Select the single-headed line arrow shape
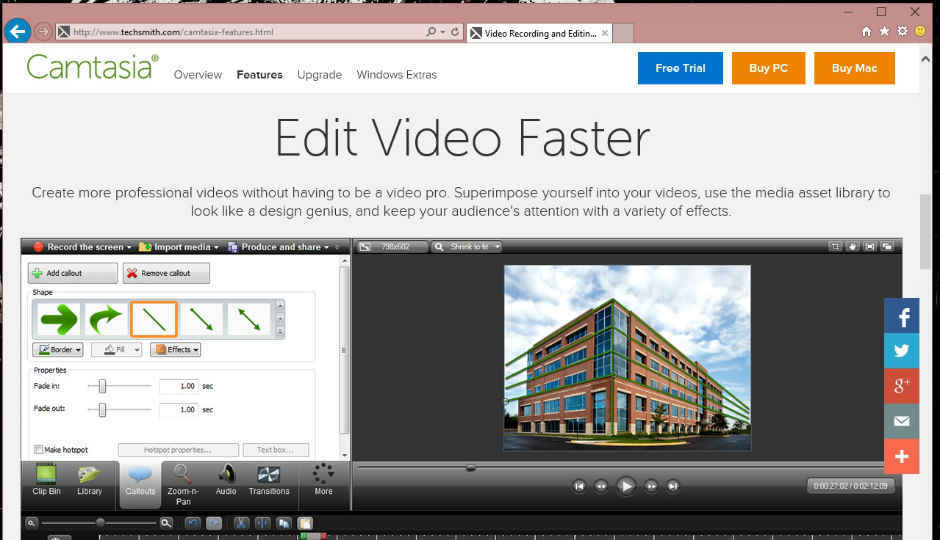Screen dimensions: 940x540 (x=201, y=319)
